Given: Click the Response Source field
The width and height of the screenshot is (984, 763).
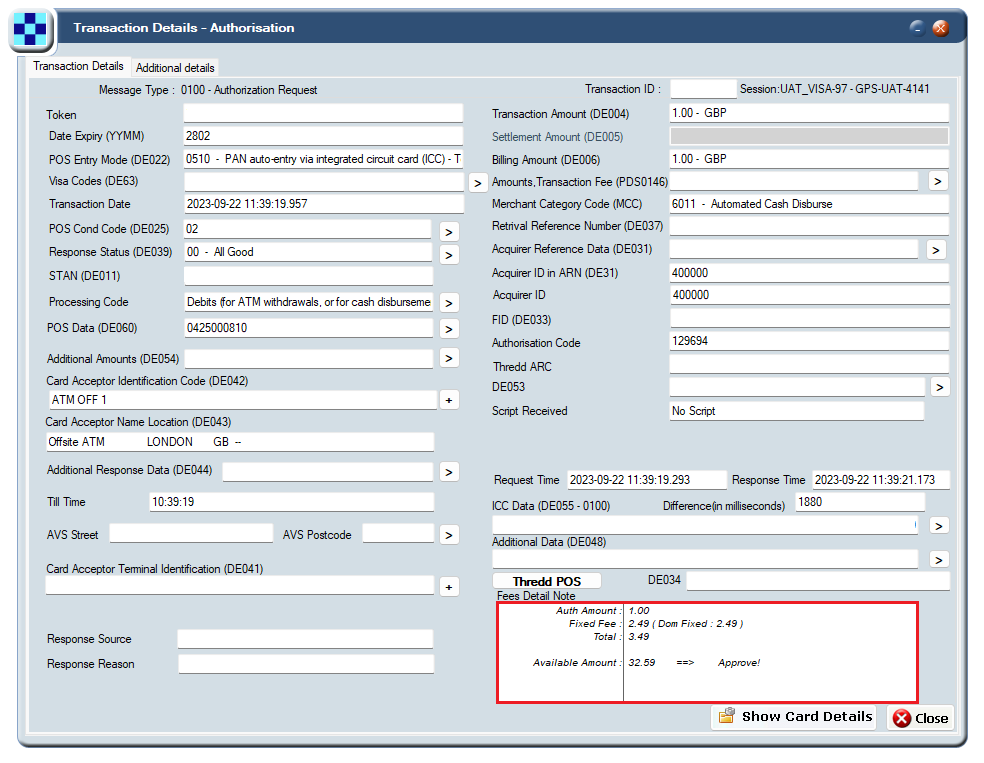Looking at the screenshot, I should click(305, 639).
